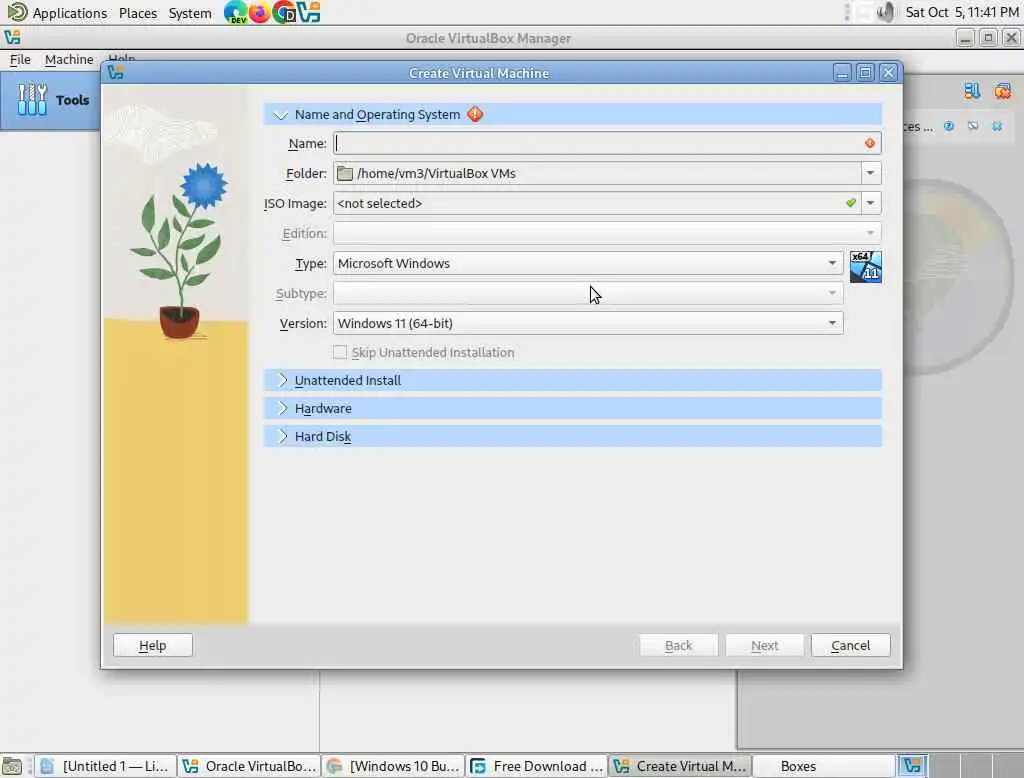Click the Next button
This screenshot has width=1024, height=778.
pyautogui.click(x=764, y=645)
